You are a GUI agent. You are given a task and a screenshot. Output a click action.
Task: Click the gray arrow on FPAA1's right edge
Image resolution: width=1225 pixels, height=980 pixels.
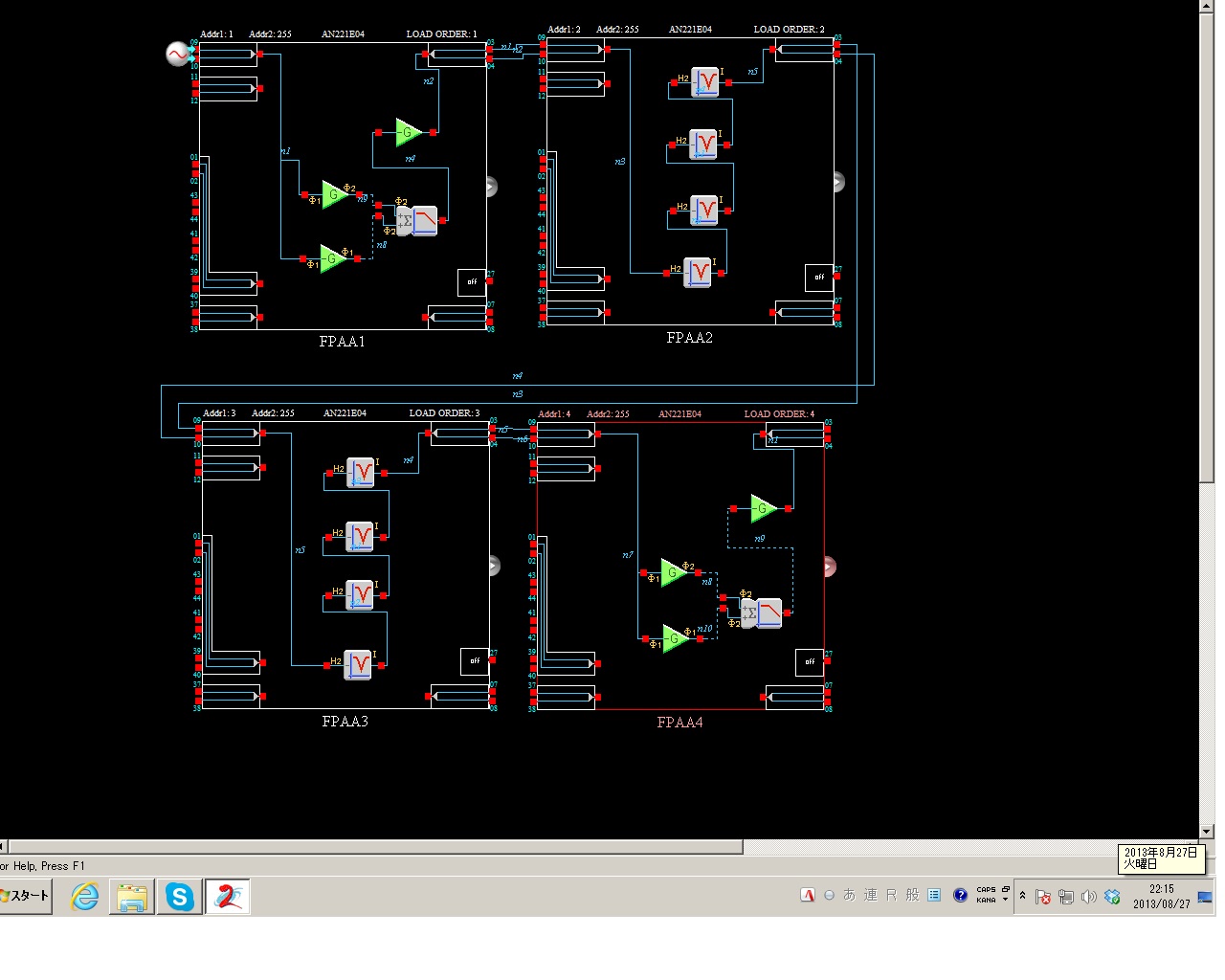(x=491, y=187)
